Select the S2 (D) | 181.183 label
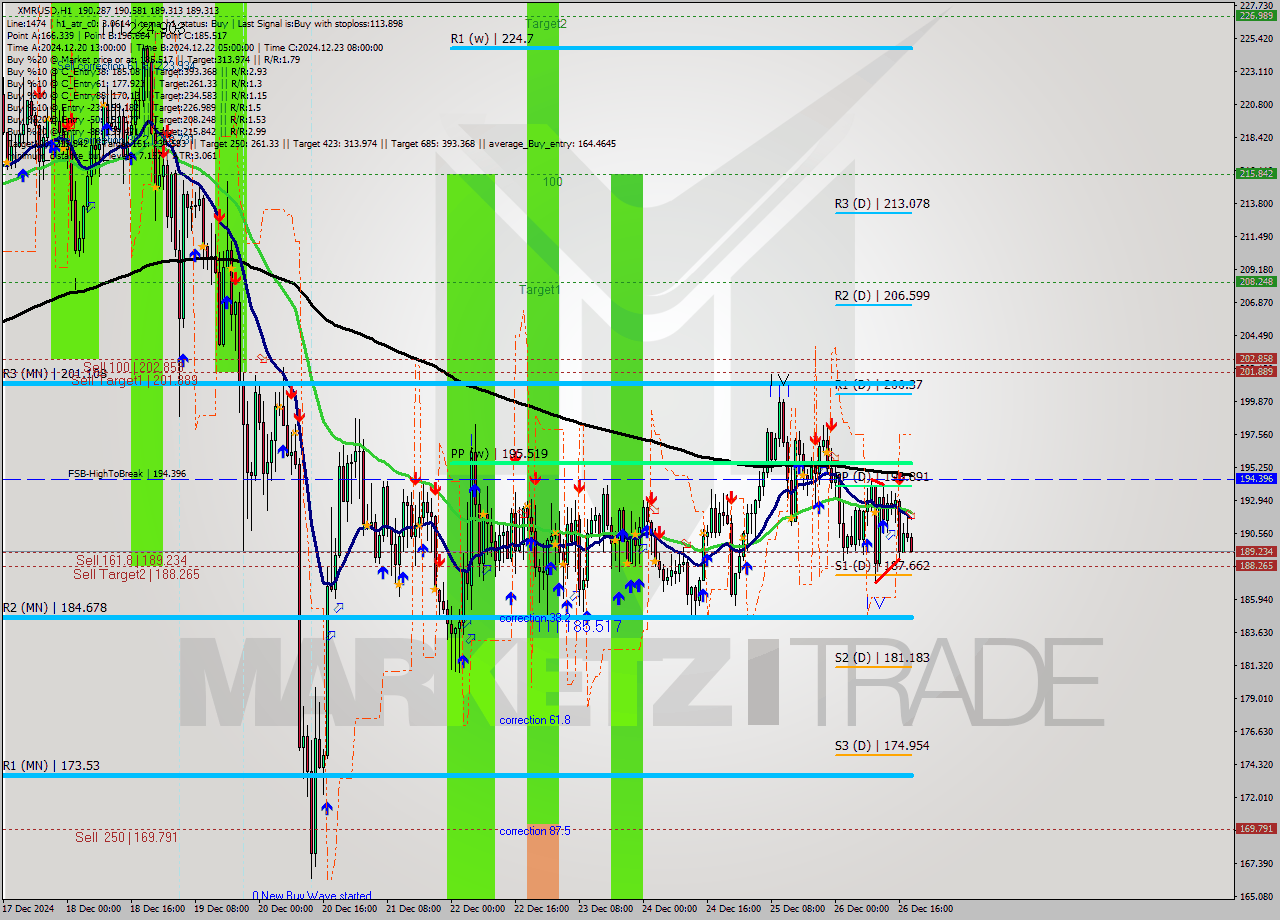The width and height of the screenshot is (1280, 920). coord(882,658)
